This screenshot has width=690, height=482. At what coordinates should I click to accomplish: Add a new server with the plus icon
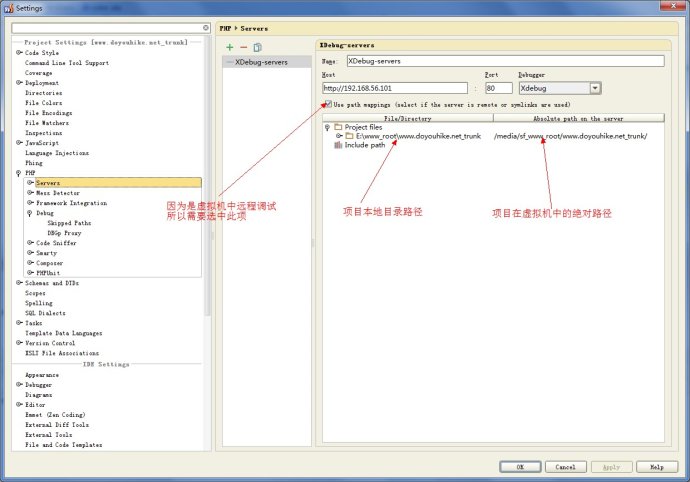(x=230, y=47)
